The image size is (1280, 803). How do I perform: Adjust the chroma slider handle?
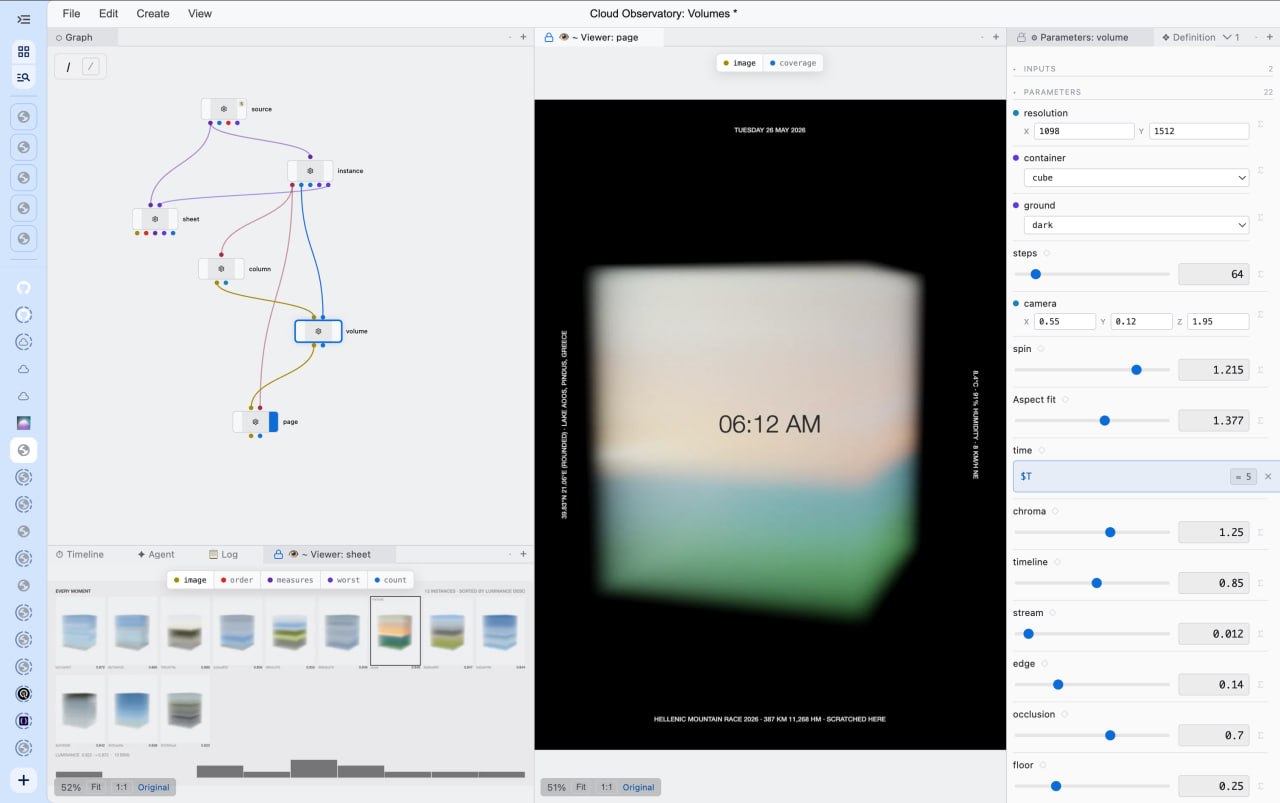pyautogui.click(x=1110, y=532)
